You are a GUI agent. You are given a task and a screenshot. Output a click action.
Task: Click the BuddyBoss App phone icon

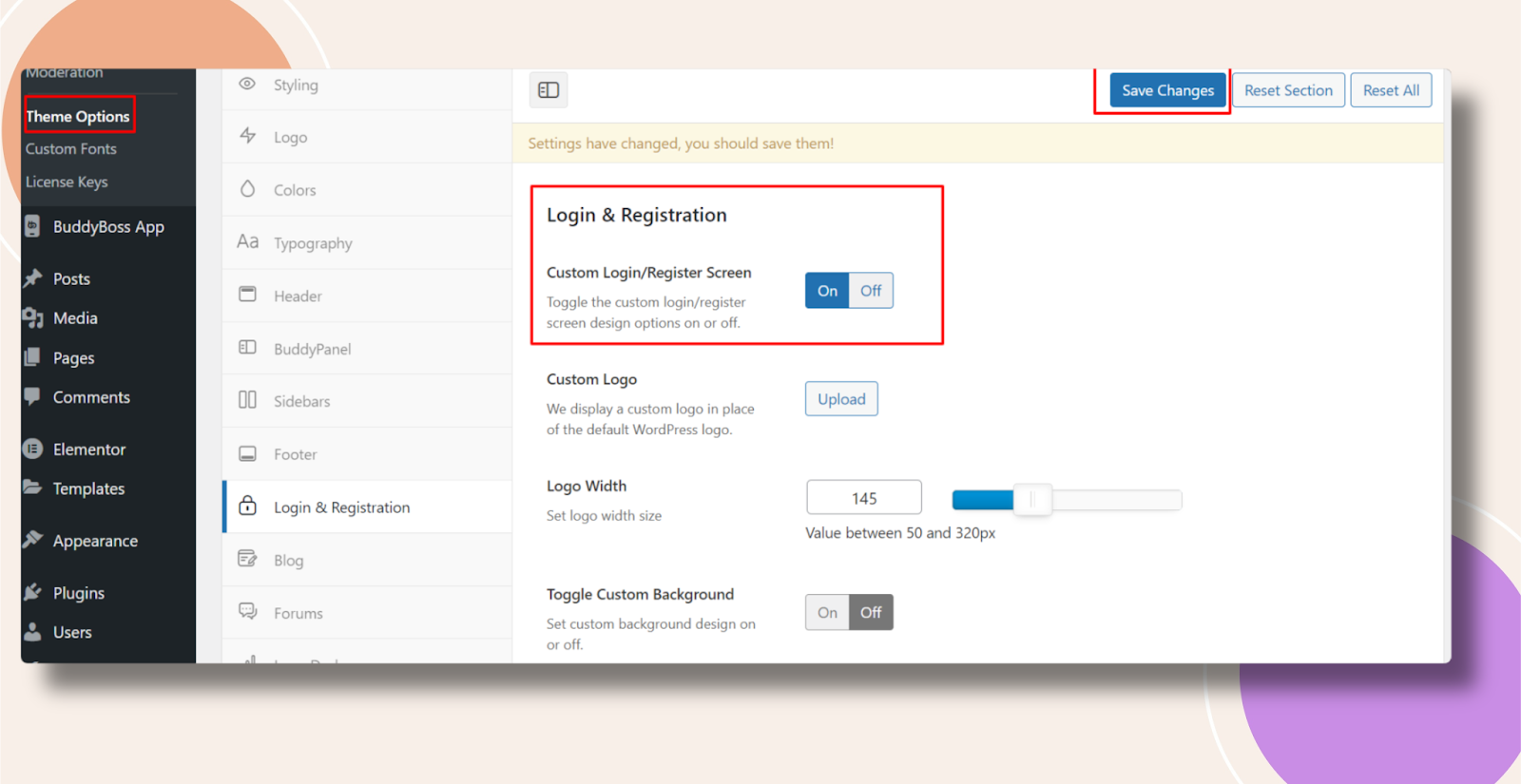(32, 226)
